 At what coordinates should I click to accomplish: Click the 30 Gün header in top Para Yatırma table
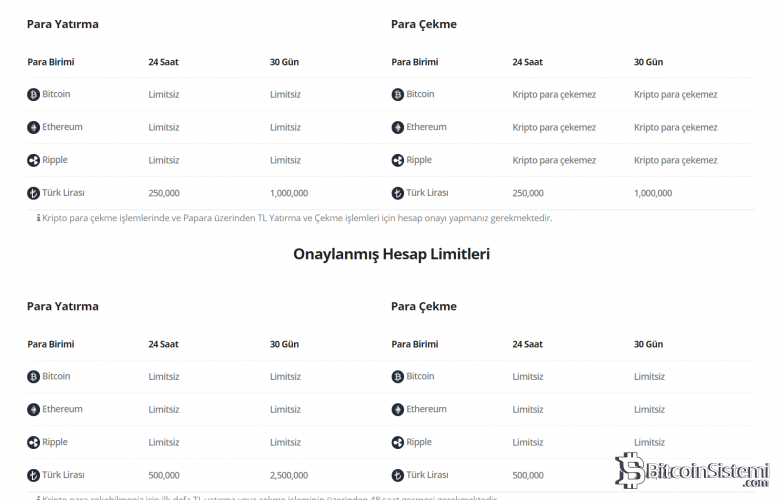[x=284, y=62]
